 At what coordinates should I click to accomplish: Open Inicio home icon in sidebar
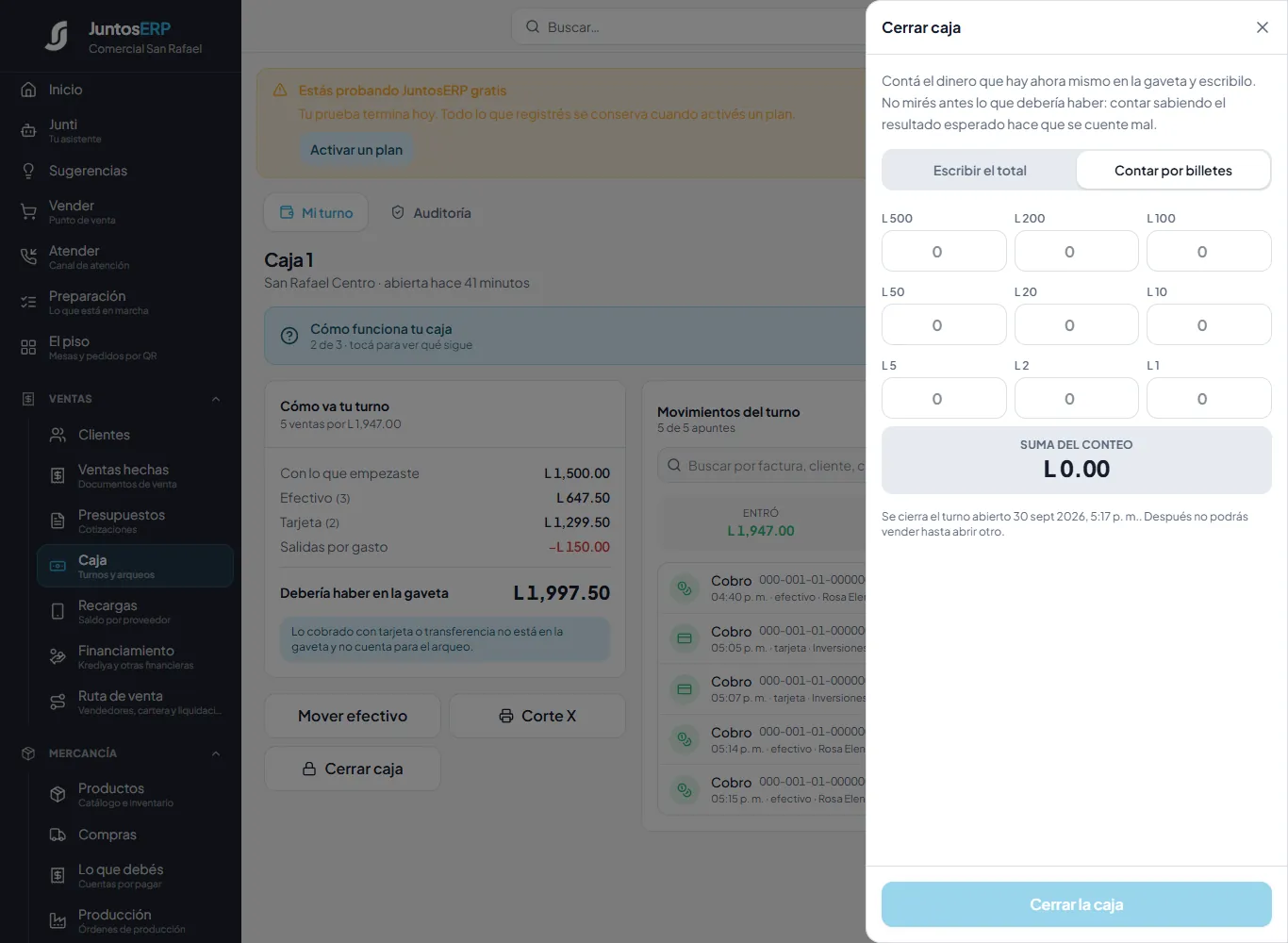[28, 90]
